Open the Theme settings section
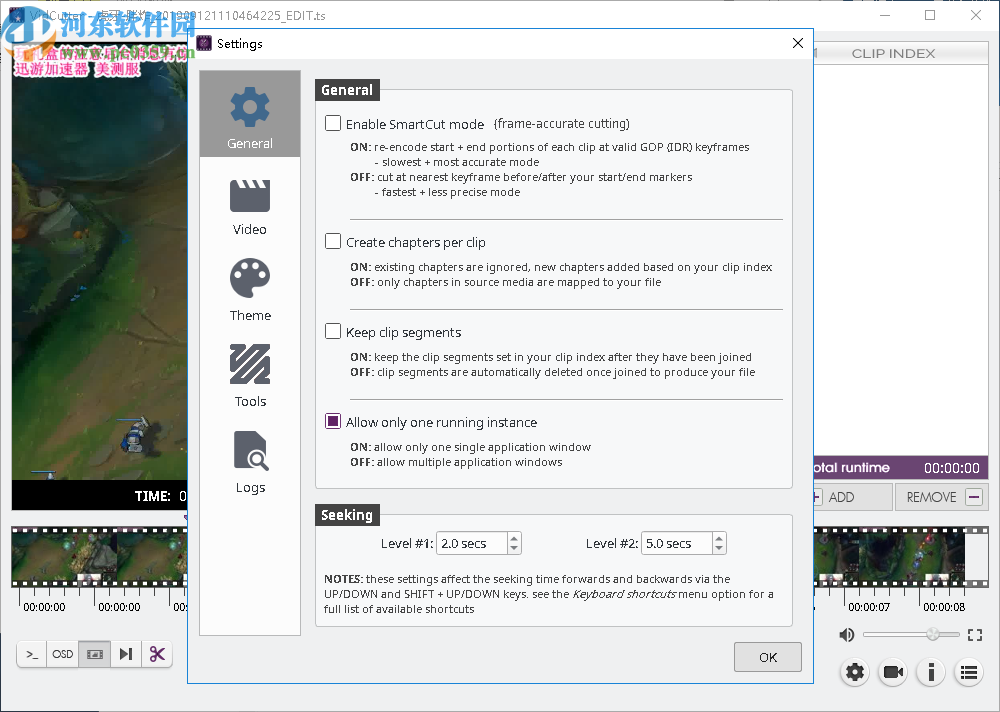 click(x=250, y=290)
